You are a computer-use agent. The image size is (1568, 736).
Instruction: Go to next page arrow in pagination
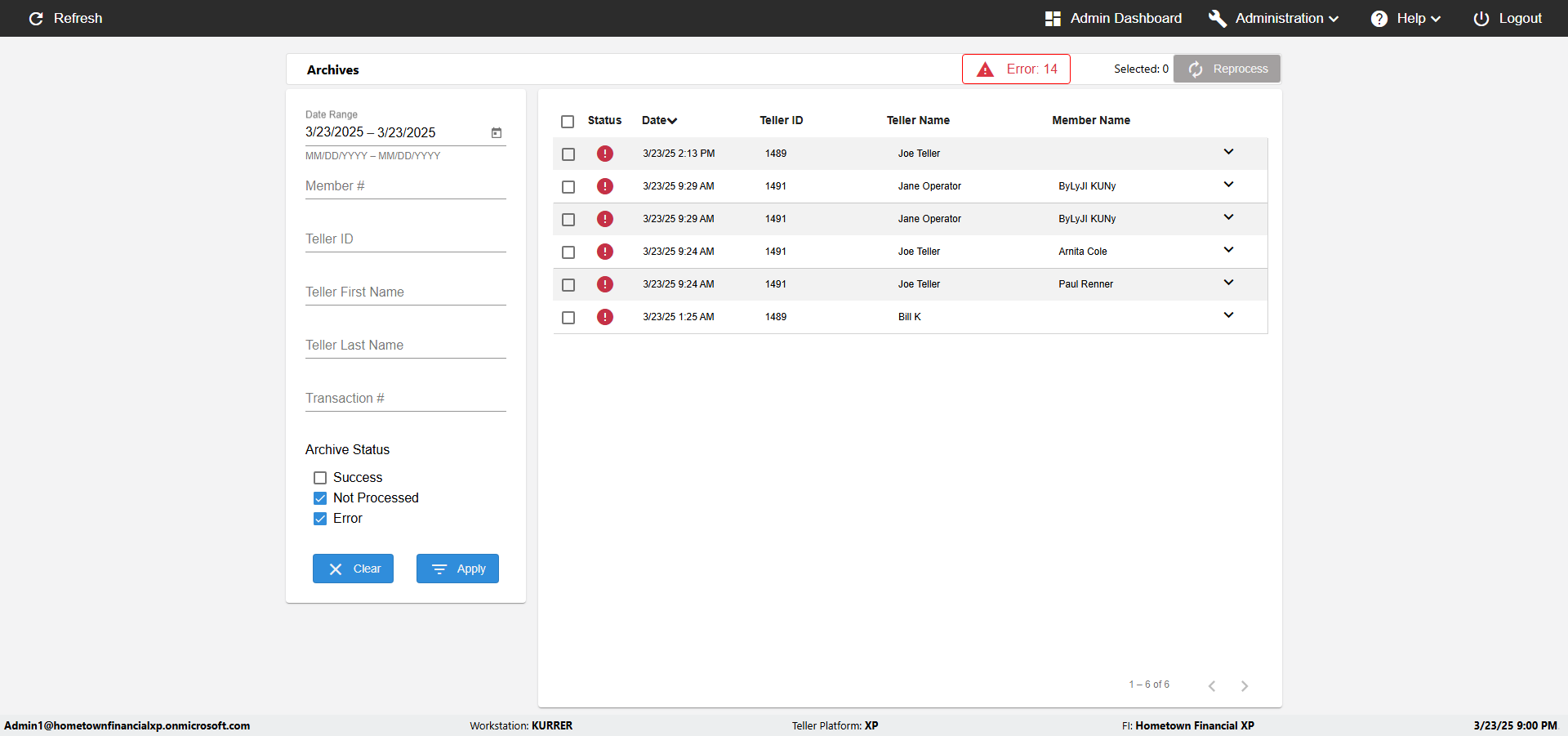point(1244,685)
